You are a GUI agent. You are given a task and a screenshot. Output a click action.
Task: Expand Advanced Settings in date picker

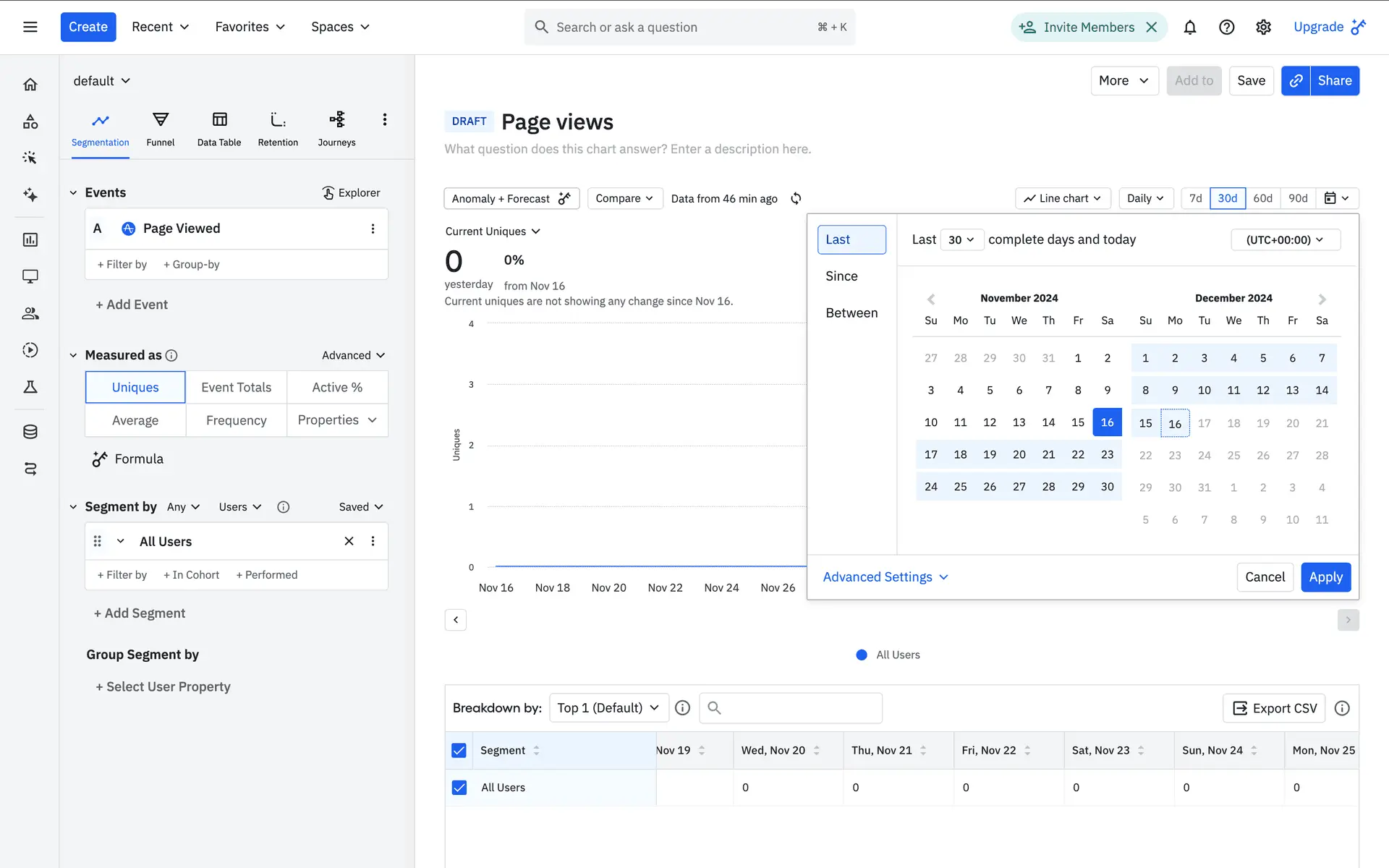pos(885,576)
